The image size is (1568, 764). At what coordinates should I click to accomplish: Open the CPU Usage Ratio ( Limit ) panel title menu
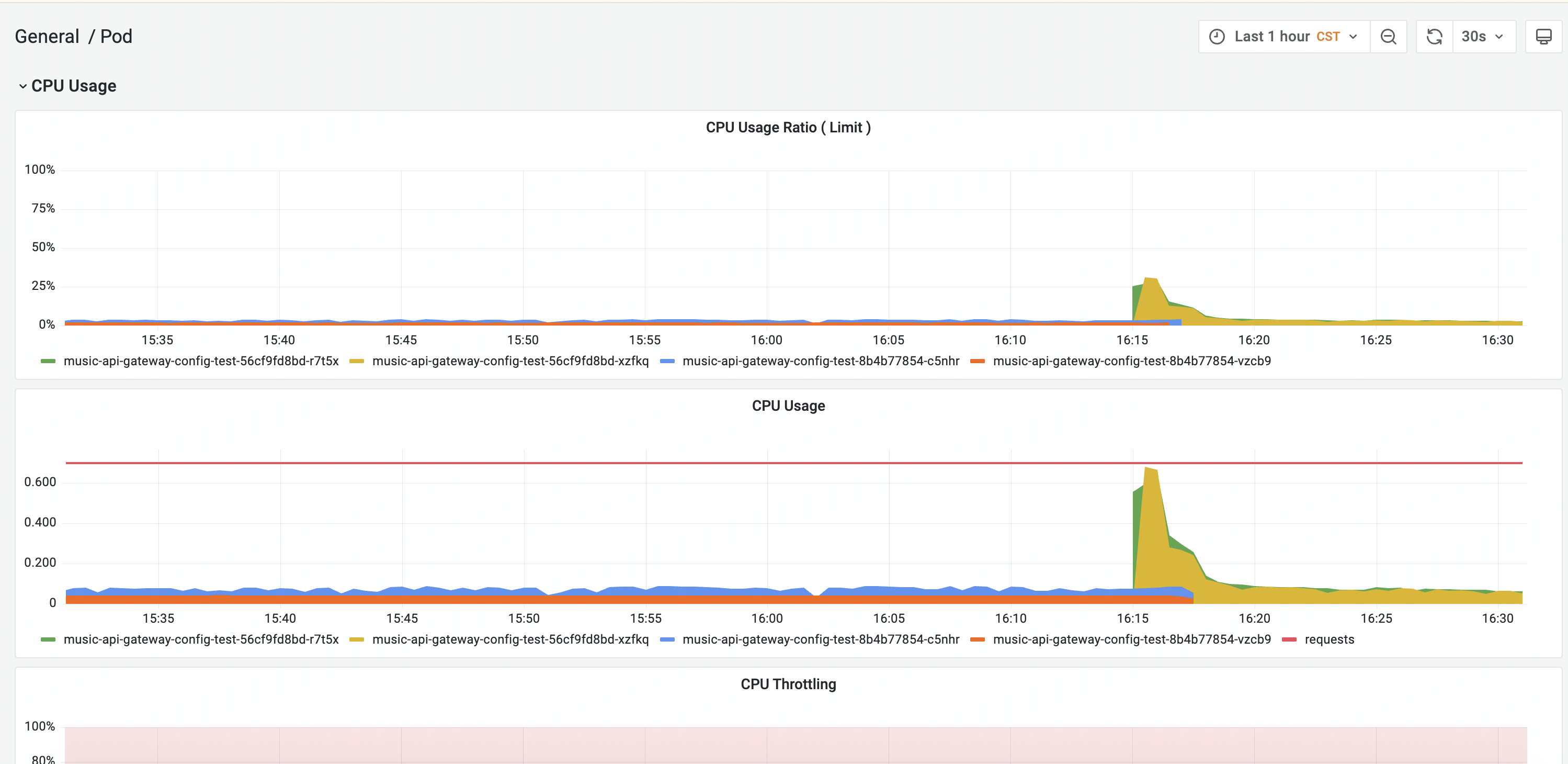788,127
